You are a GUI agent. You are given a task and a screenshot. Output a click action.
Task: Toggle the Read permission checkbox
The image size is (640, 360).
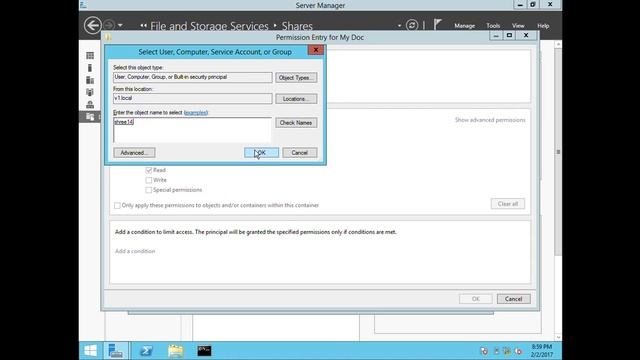(149, 170)
